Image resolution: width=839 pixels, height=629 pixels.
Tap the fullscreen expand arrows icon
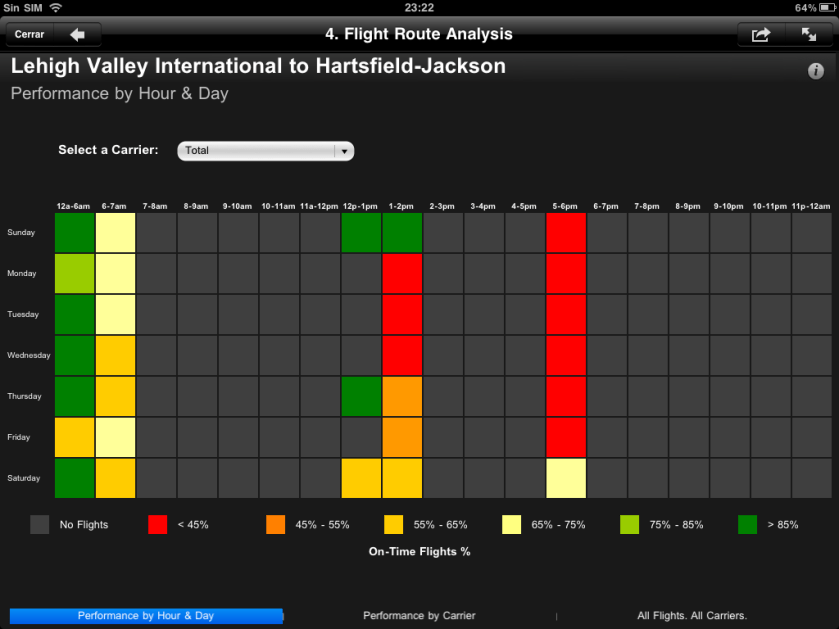(808, 34)
